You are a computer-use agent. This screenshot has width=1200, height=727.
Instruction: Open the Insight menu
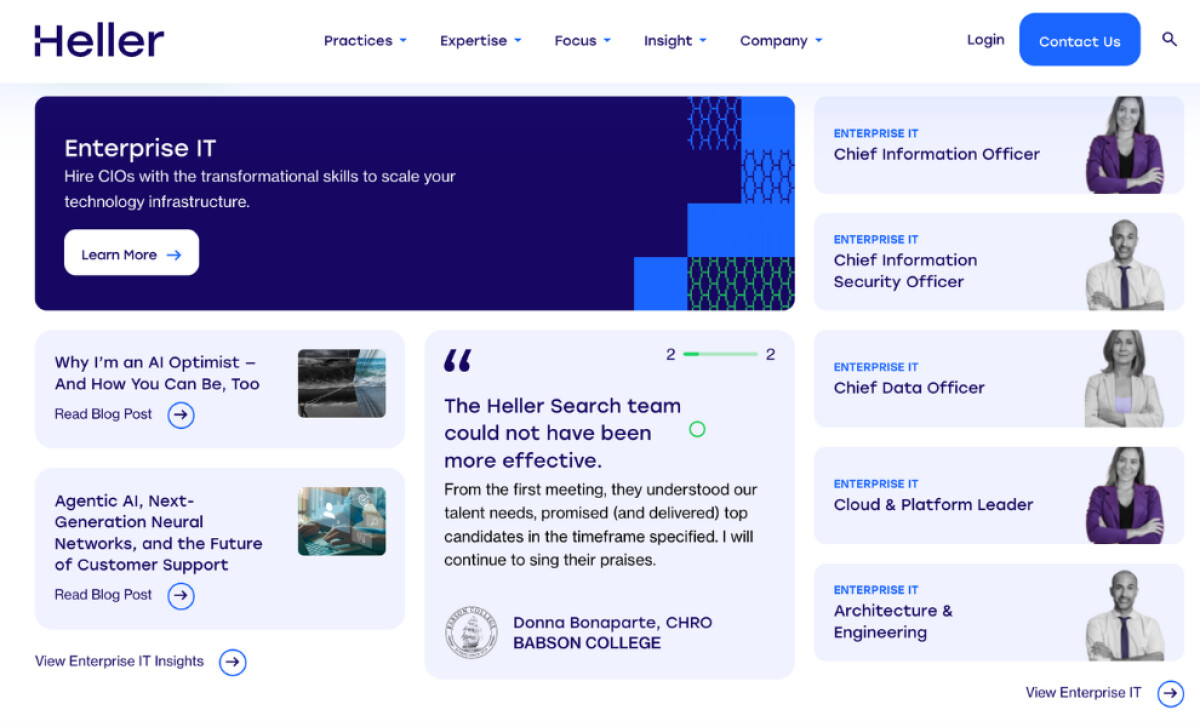pos(675,40)
